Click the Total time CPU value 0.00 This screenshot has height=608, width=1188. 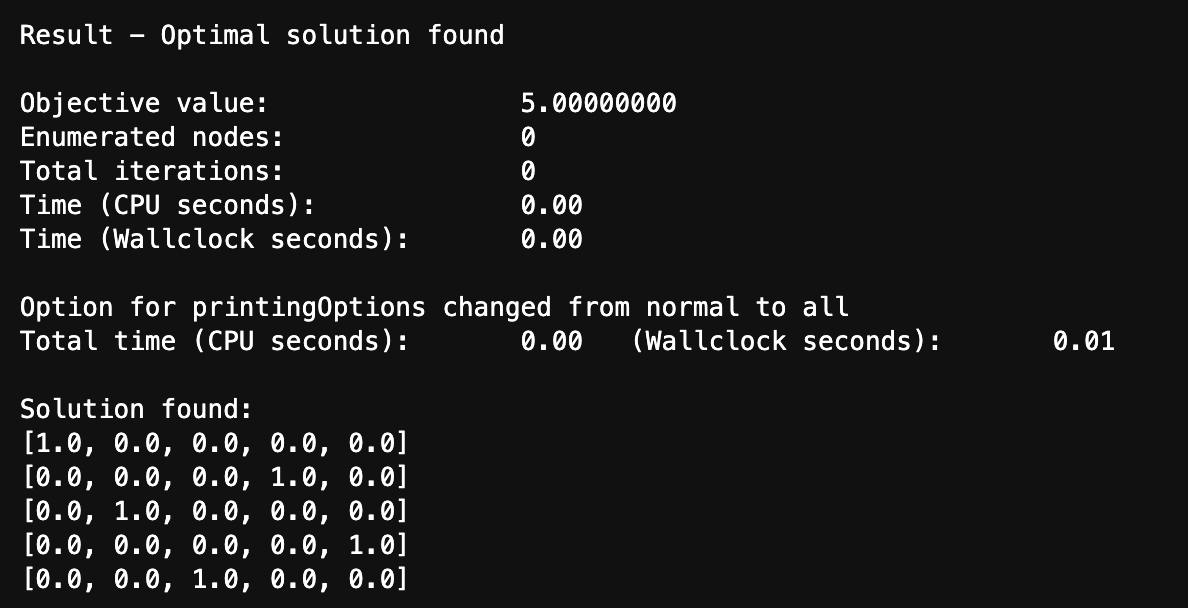pyautogui.click(x=551, y=340)
